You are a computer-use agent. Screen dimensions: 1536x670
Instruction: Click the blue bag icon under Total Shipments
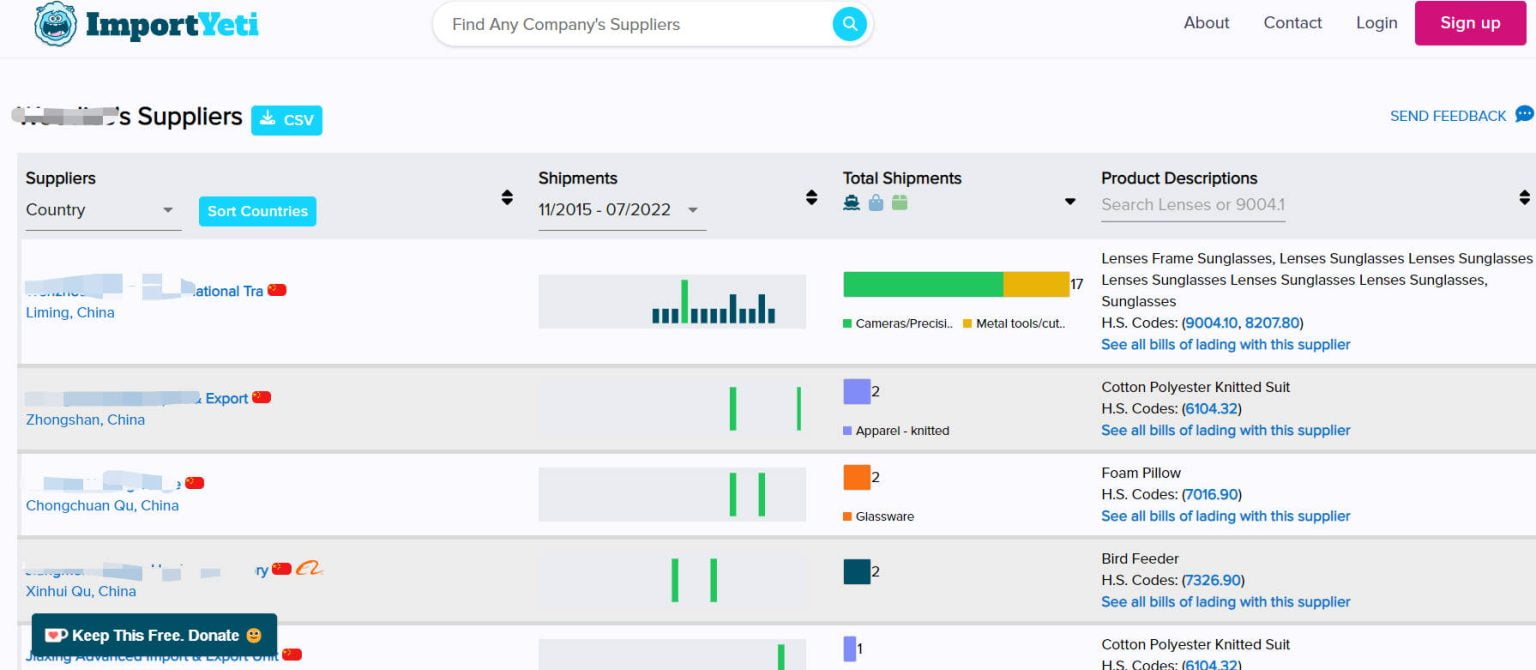pos(876,203)
